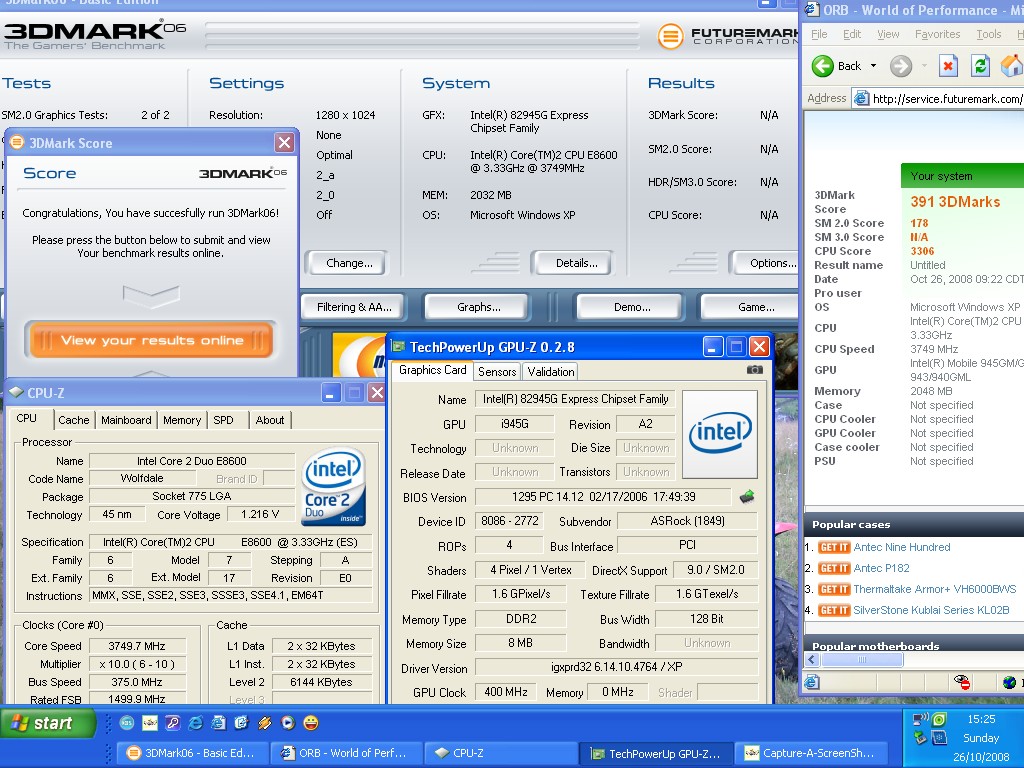Close the 3DMark Score dialog
Viewport: 1024px width, 768px height.
click(284, 142)
